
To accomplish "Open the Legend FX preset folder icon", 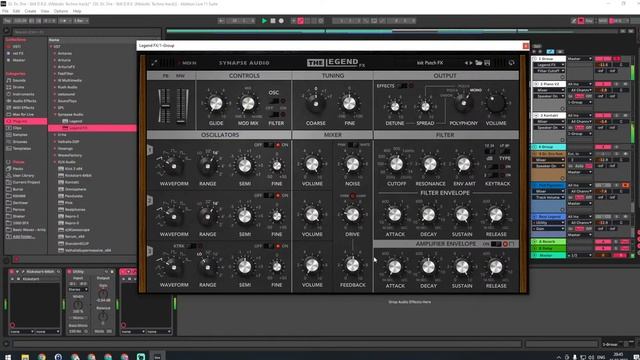I will click(x=478, y=63).
